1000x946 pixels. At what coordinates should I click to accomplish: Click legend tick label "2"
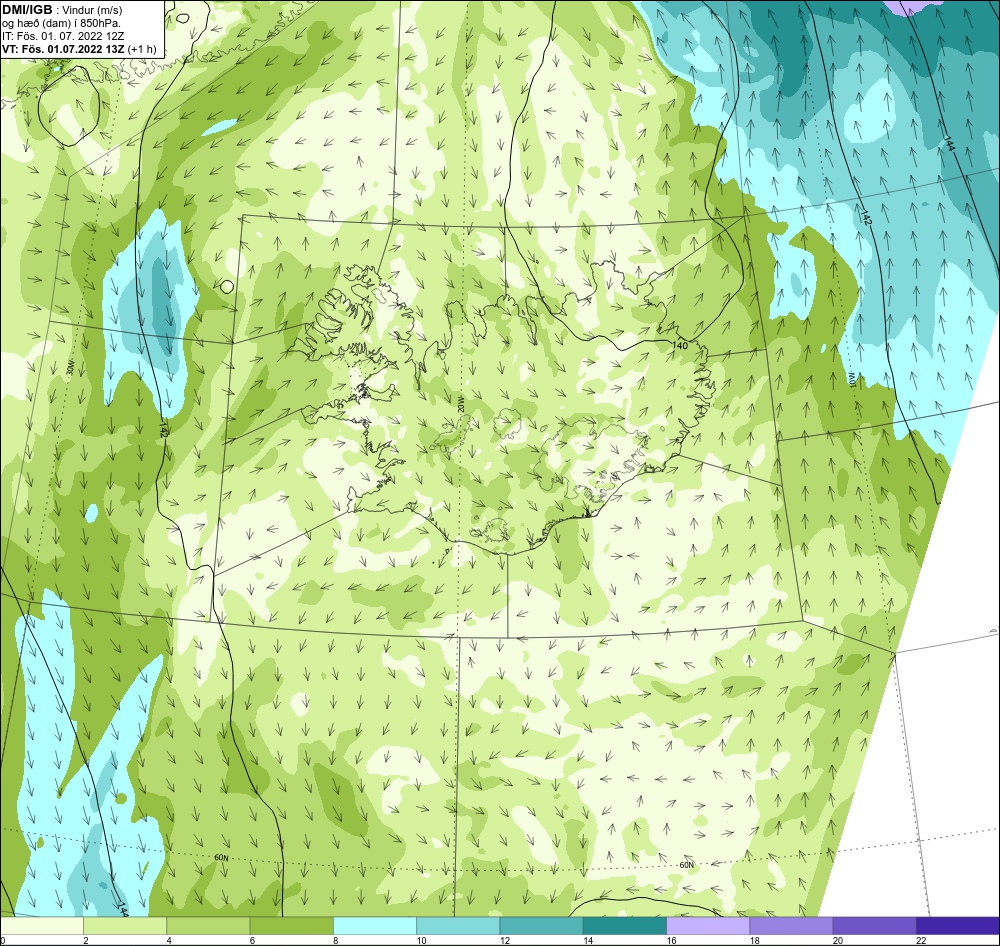85,940
